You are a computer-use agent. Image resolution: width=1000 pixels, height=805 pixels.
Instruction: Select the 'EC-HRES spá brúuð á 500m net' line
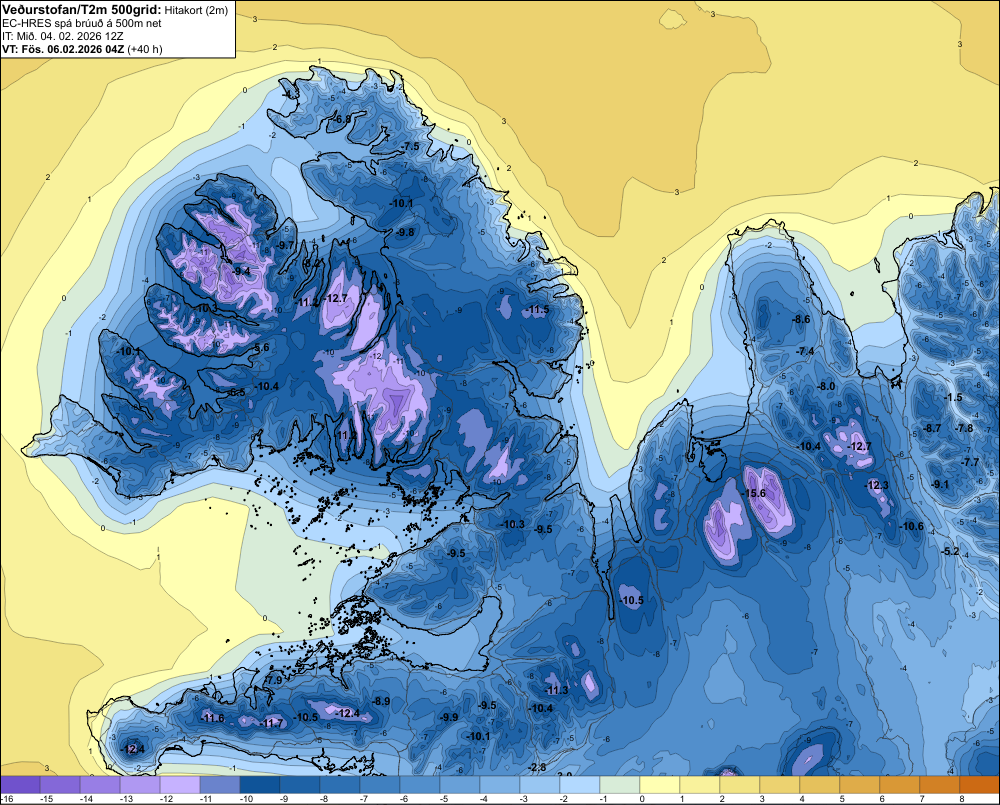(81, 23)
